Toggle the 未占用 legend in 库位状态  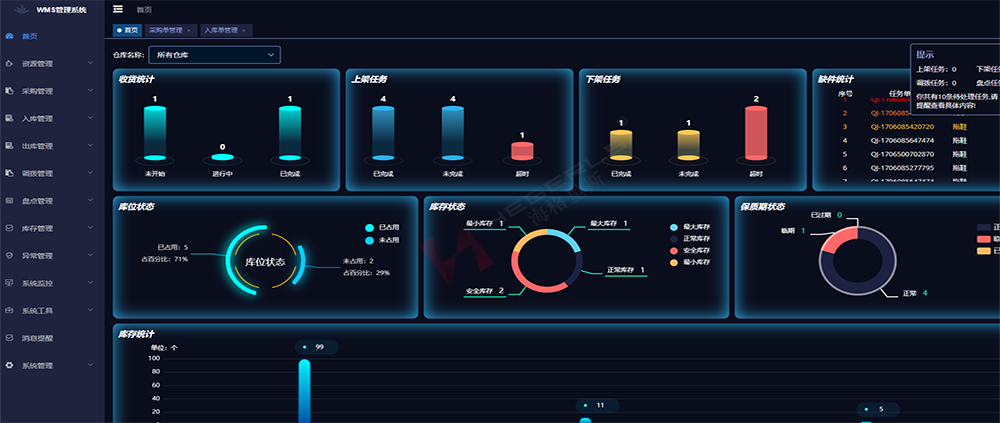coord(382,241)
